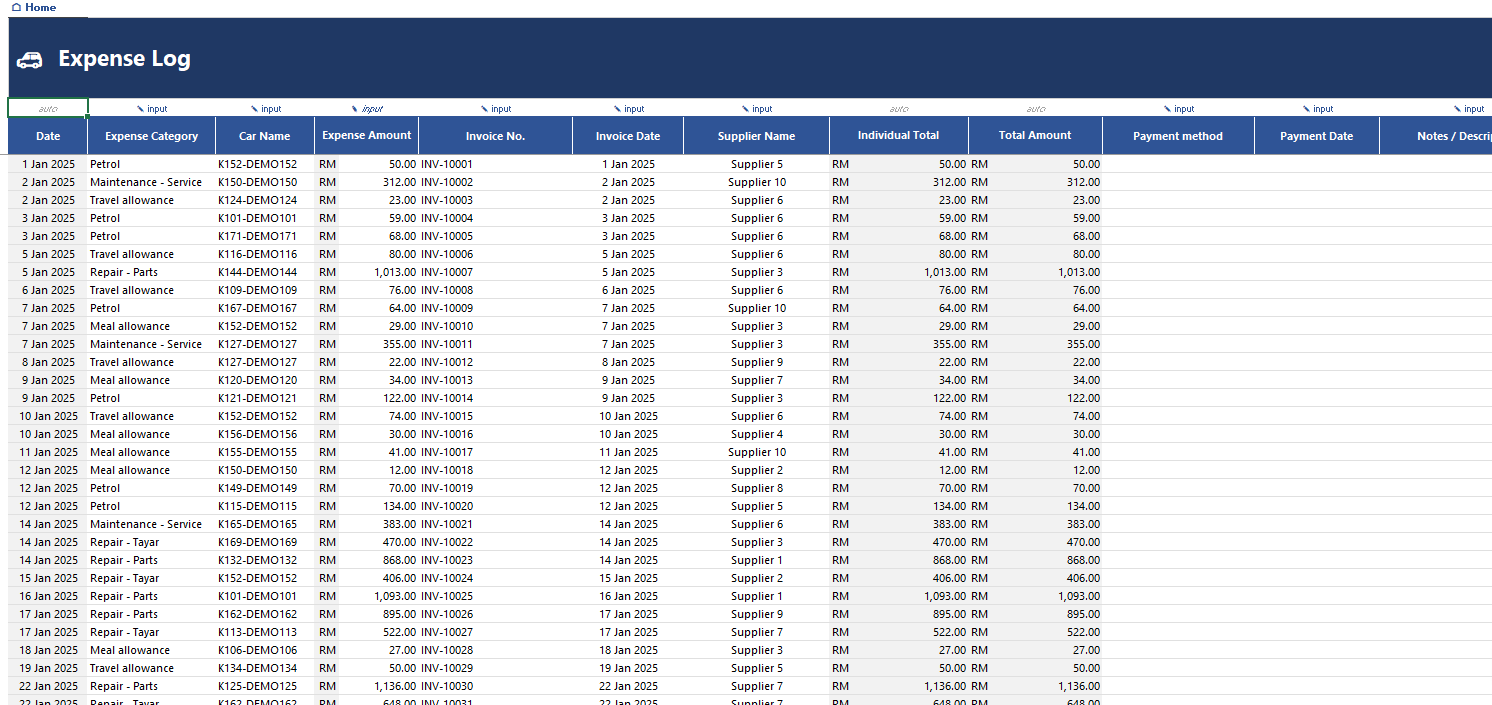This screenshot has width=1492, height=705.
Task: Click the date cell 11 Jan 2025
Action: point(48,452)
